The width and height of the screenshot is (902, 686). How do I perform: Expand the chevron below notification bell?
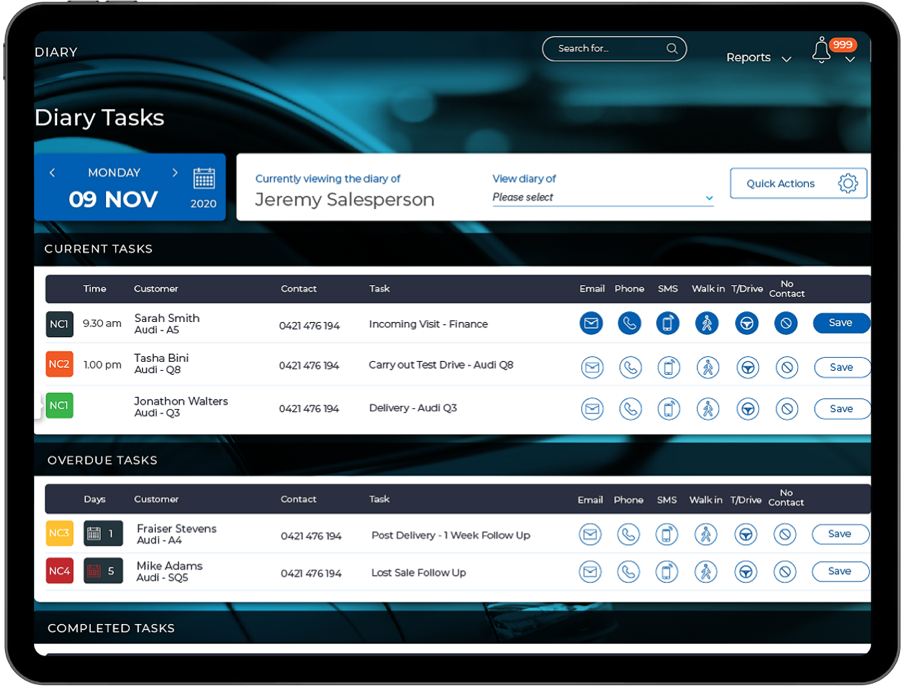click(850, 60)
